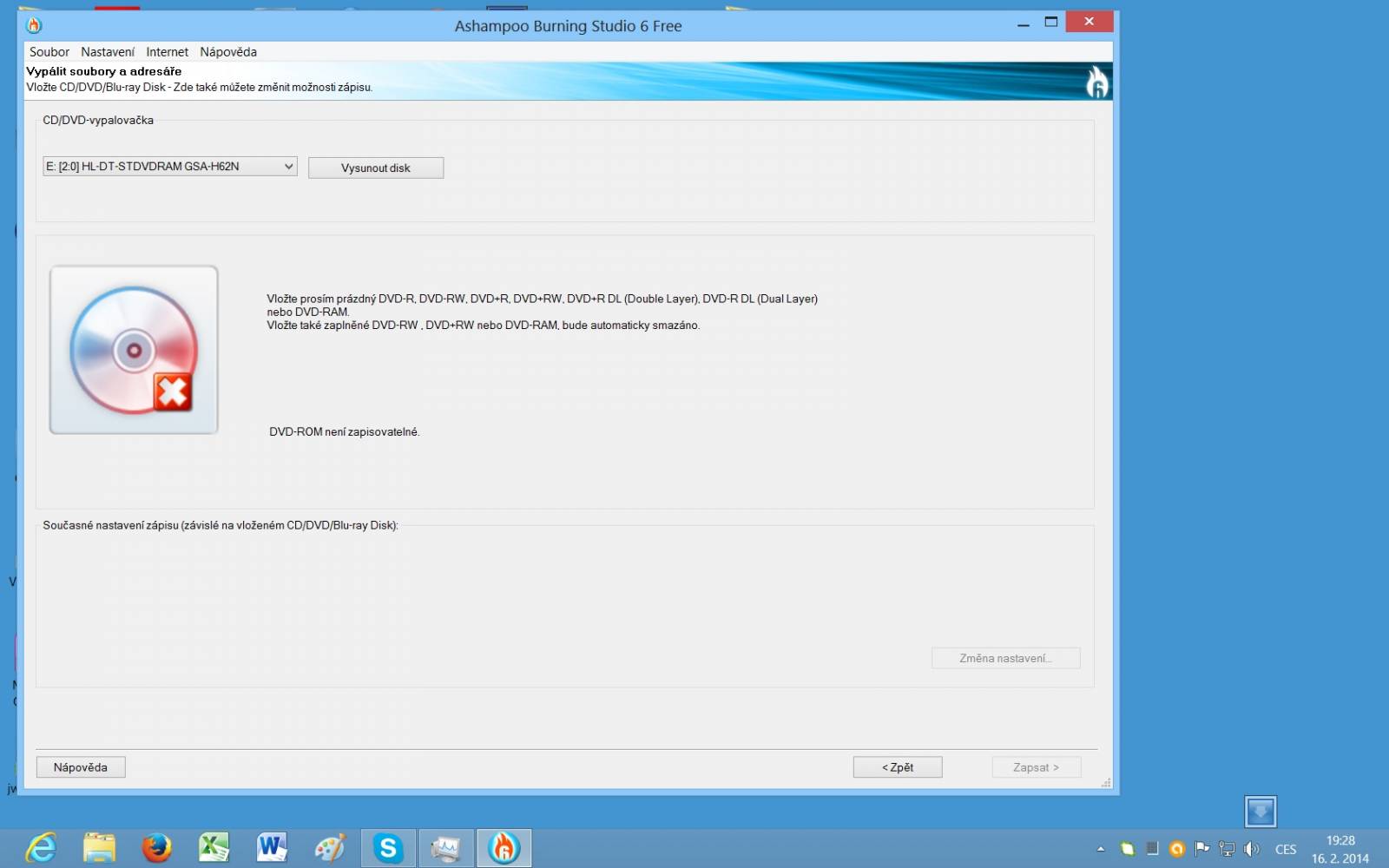1389x868 pixels.
Task: Open Skype from the taskbar
Action: pos(388,847)
